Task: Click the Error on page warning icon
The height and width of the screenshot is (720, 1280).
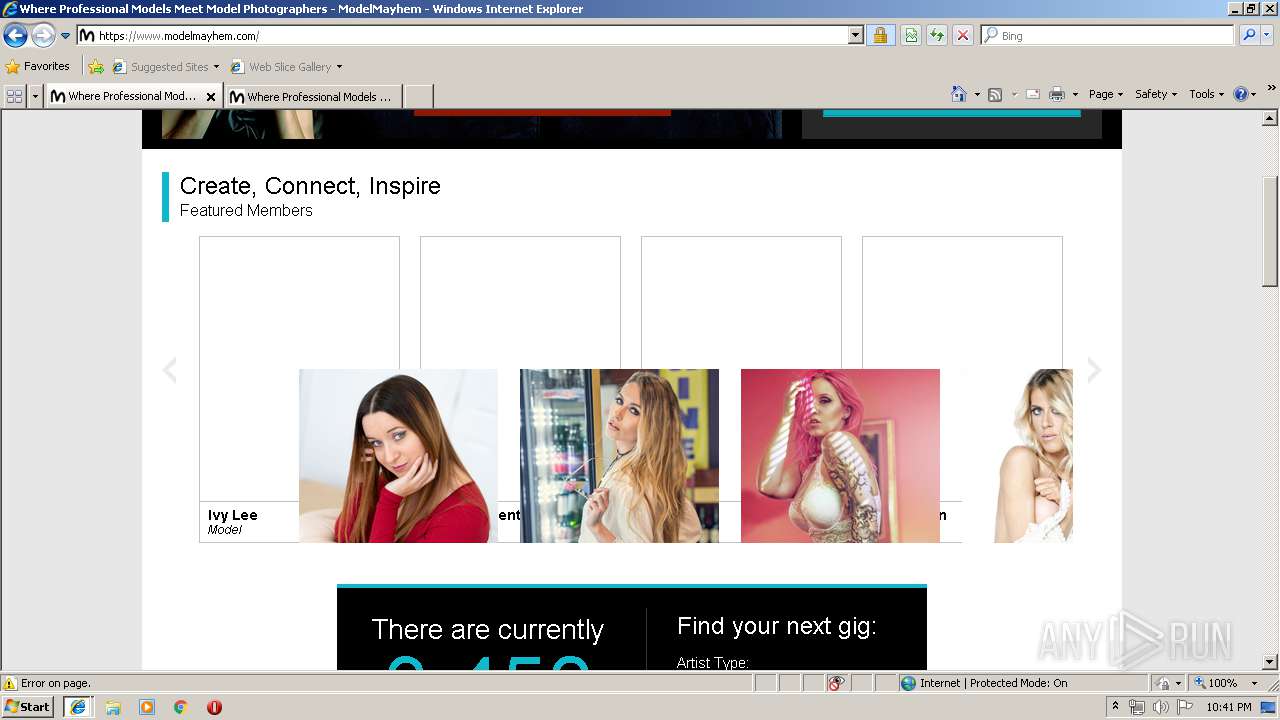Action: pyautogui.click(x=10, y=683)
